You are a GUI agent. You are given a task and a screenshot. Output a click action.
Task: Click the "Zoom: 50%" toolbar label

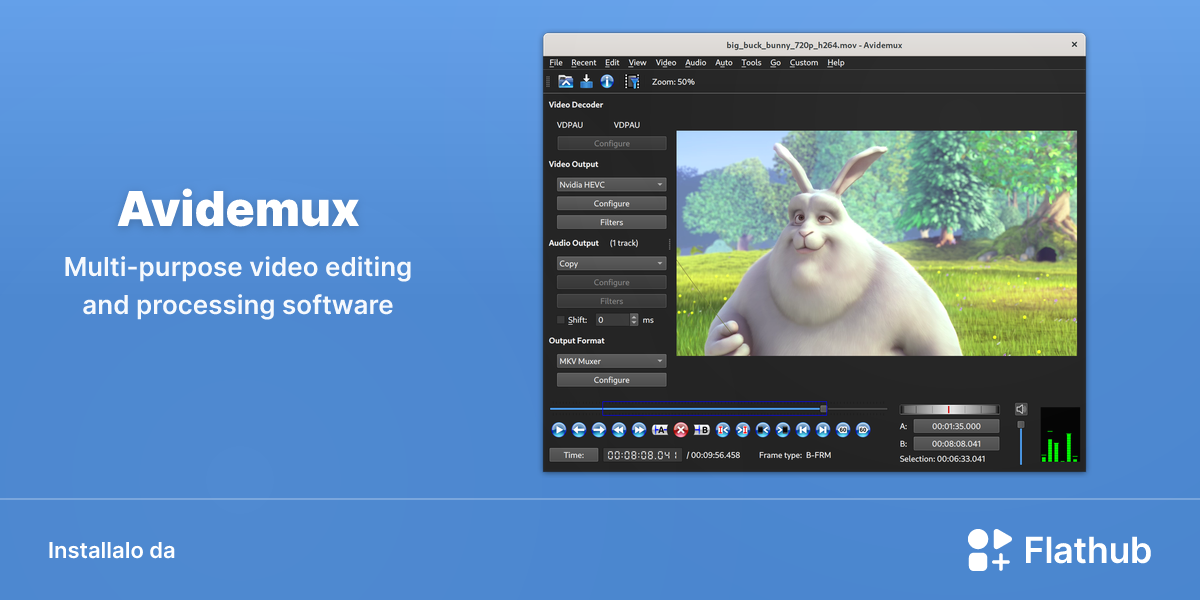click(x=673, y=82)
